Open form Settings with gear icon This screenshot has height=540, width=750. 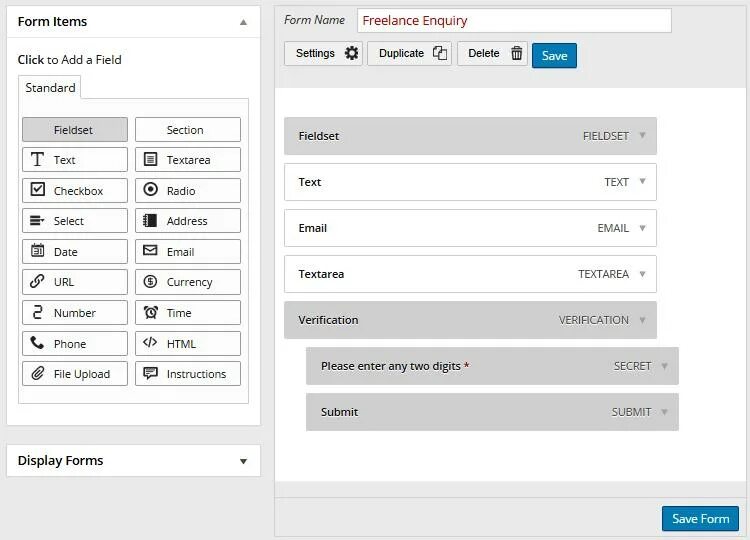click(323, 53)
